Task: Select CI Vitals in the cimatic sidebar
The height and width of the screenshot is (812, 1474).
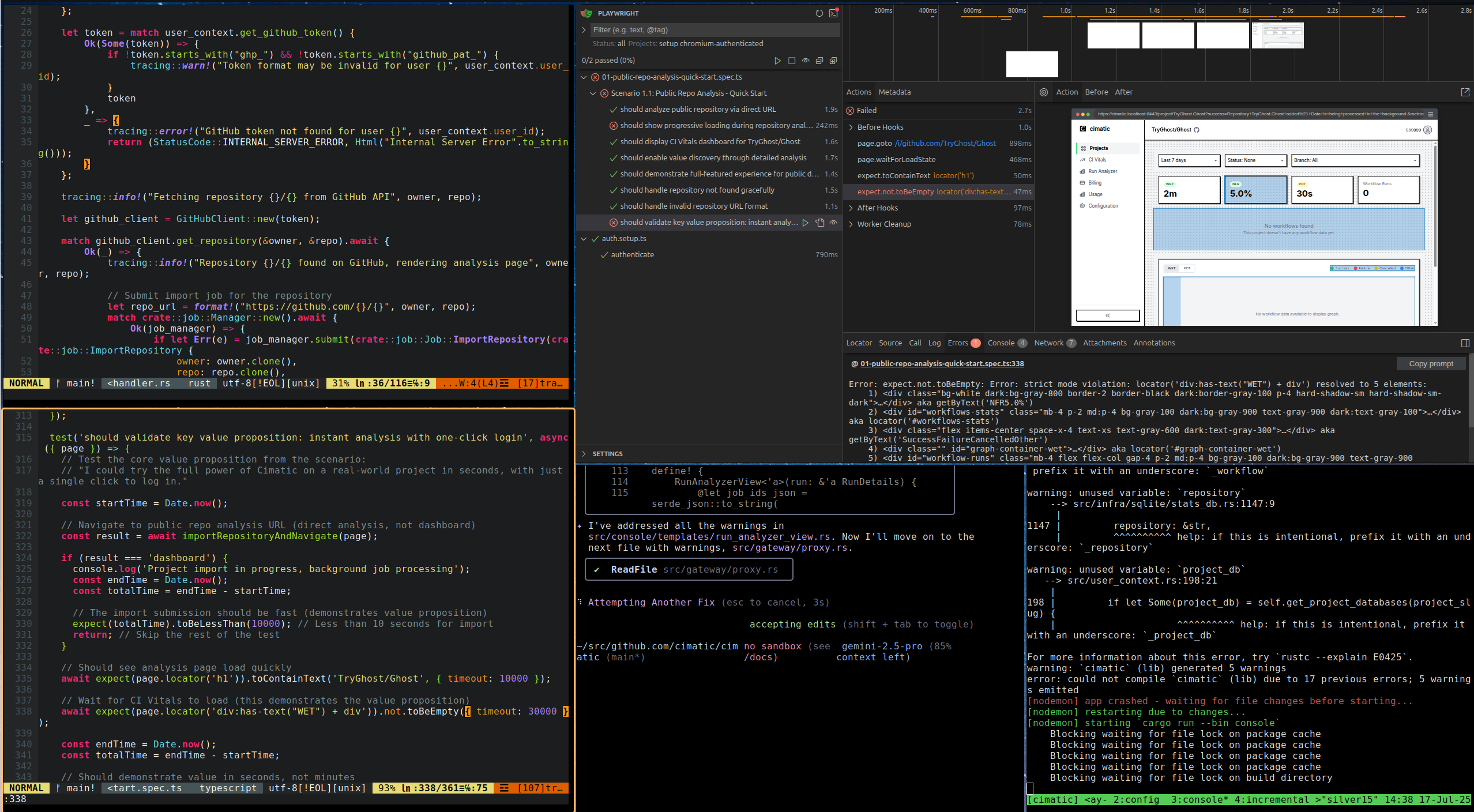Action: coord(1096,160)
